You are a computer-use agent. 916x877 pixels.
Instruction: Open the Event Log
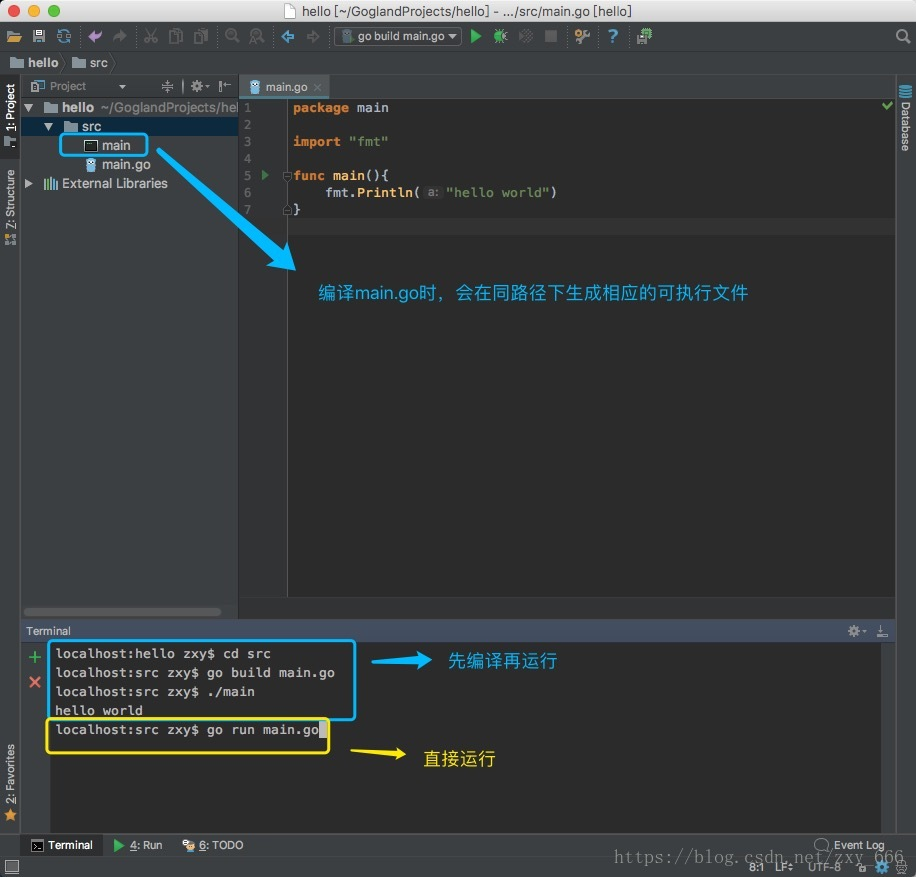849,845
